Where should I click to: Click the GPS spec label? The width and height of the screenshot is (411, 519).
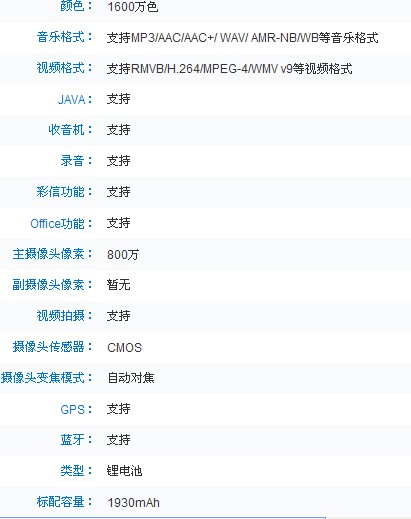tap(73, 409)
